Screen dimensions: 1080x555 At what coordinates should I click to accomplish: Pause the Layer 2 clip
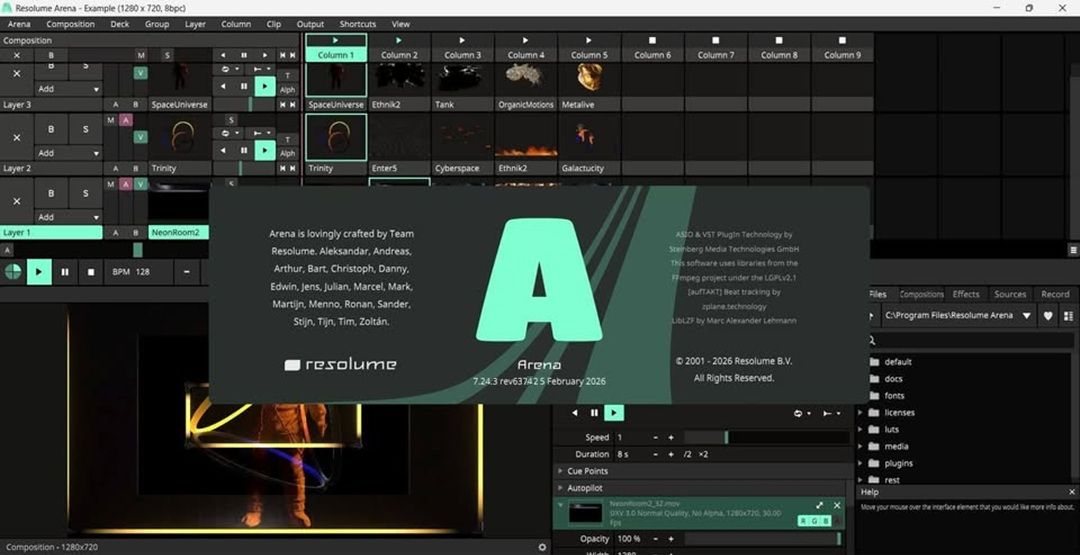coord(244,150)
